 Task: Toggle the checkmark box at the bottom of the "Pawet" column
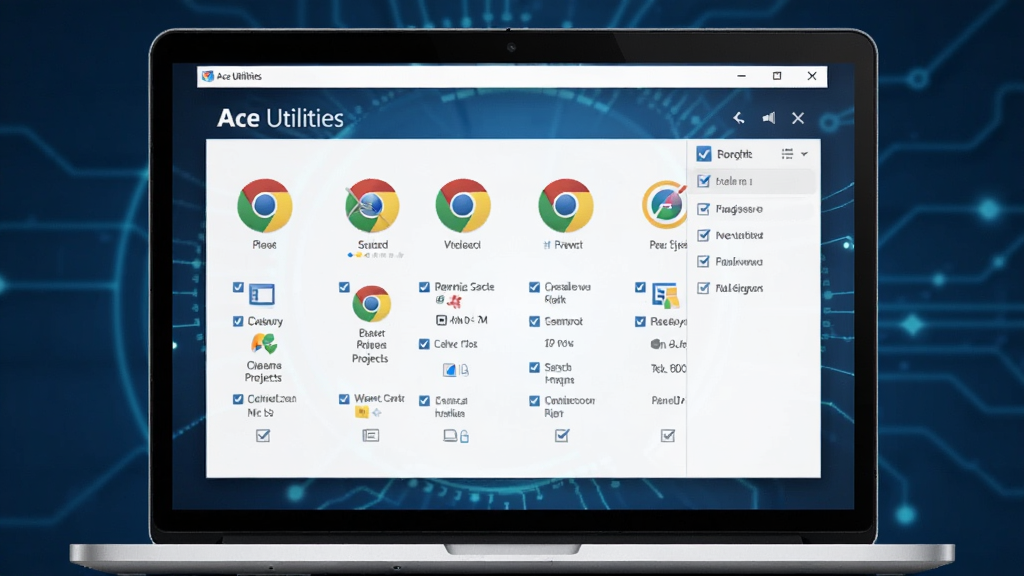tap(562, 436)
